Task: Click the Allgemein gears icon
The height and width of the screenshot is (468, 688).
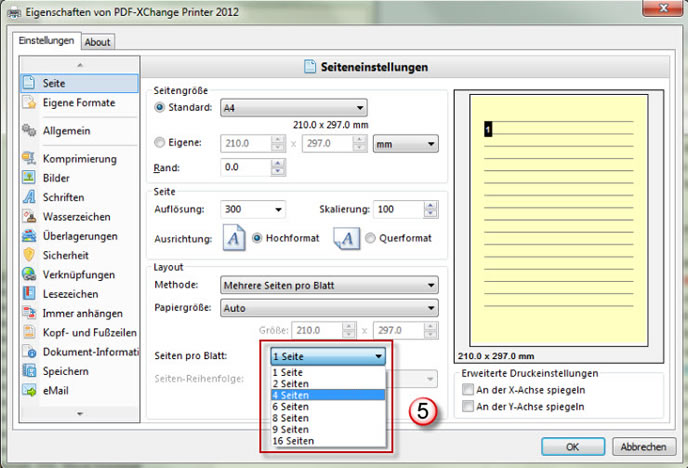Action: tap(29, 130)
